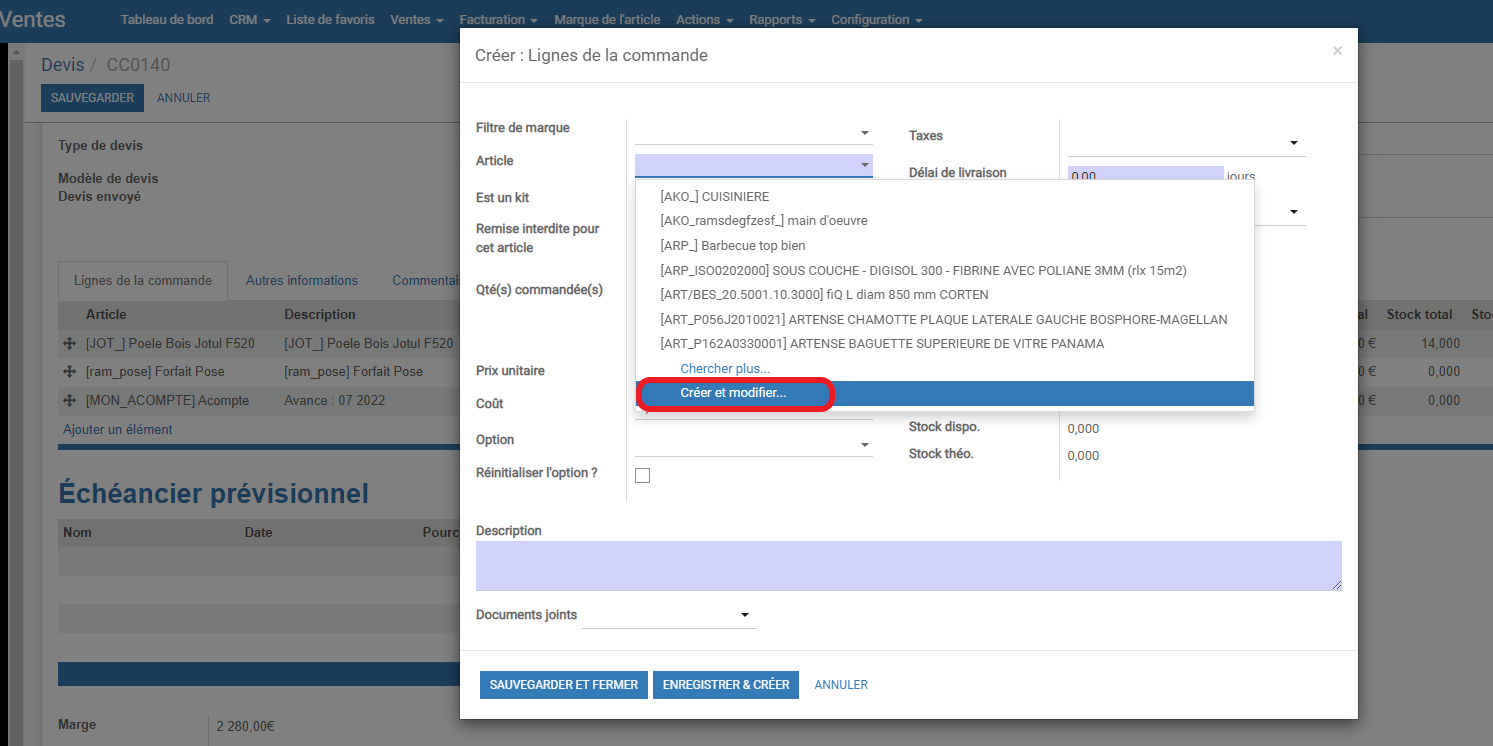Open Marque de l'article menu
Viewport: 1493px width, 746px height.
click(x=608, y=20)
